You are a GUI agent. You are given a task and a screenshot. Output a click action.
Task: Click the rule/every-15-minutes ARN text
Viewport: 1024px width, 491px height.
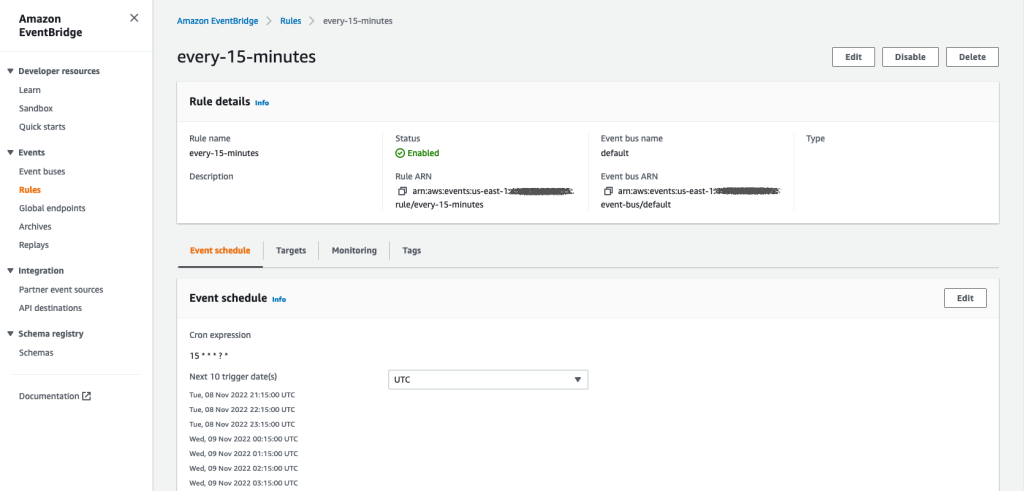click(x=440, y=204)
